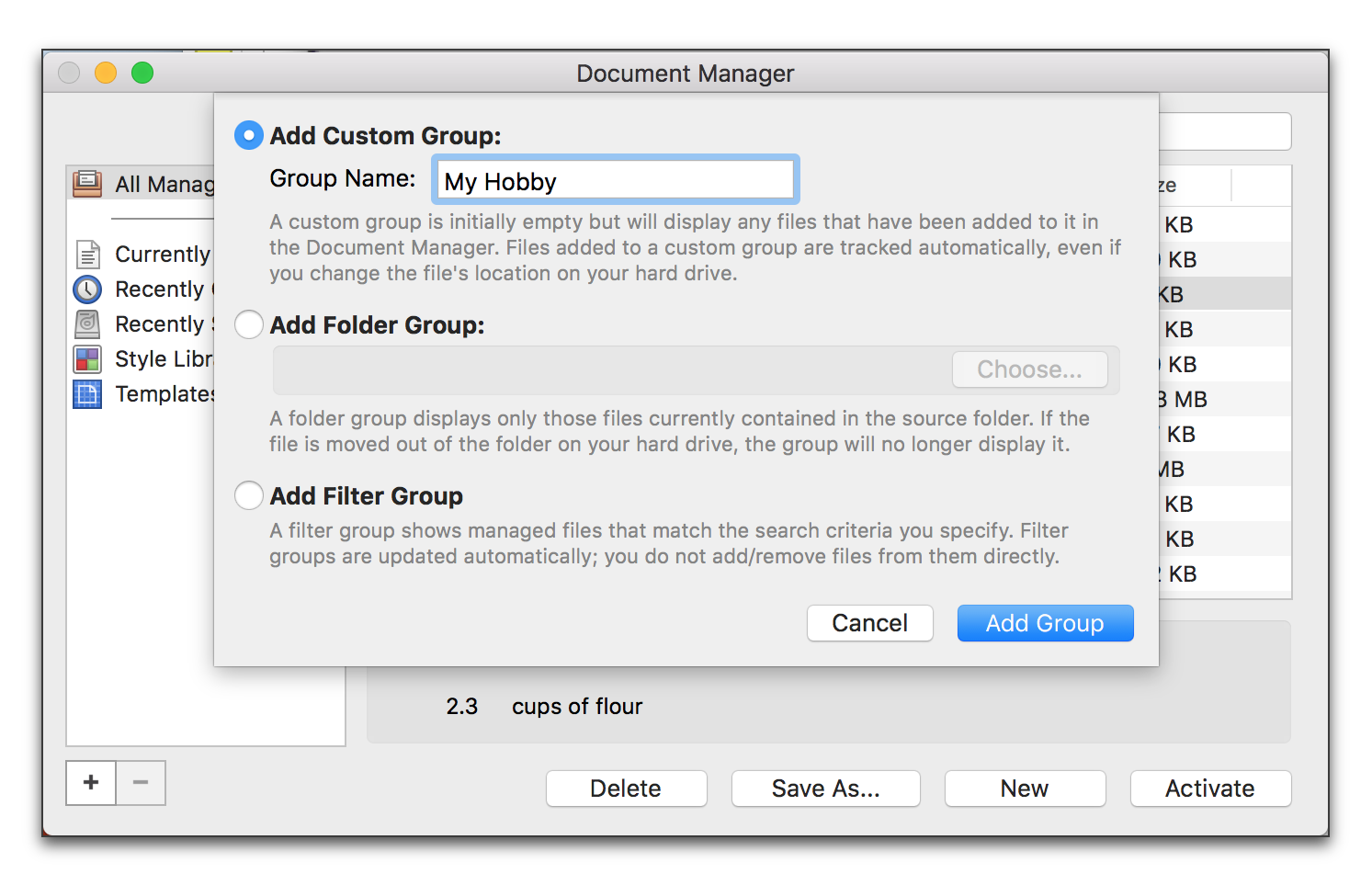Select the Currently open documents icon
This screenshot has width=1372, height=885.
click(87, 255)
